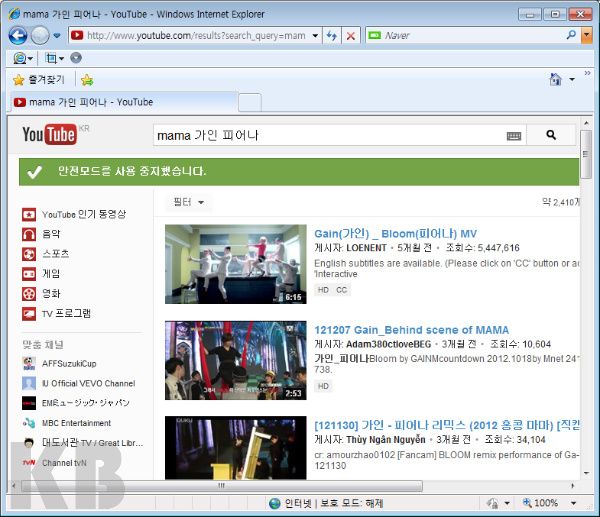Expand the zoom level dropdown arrow
This screenshot has width=600, height=517.
point(573,503)
